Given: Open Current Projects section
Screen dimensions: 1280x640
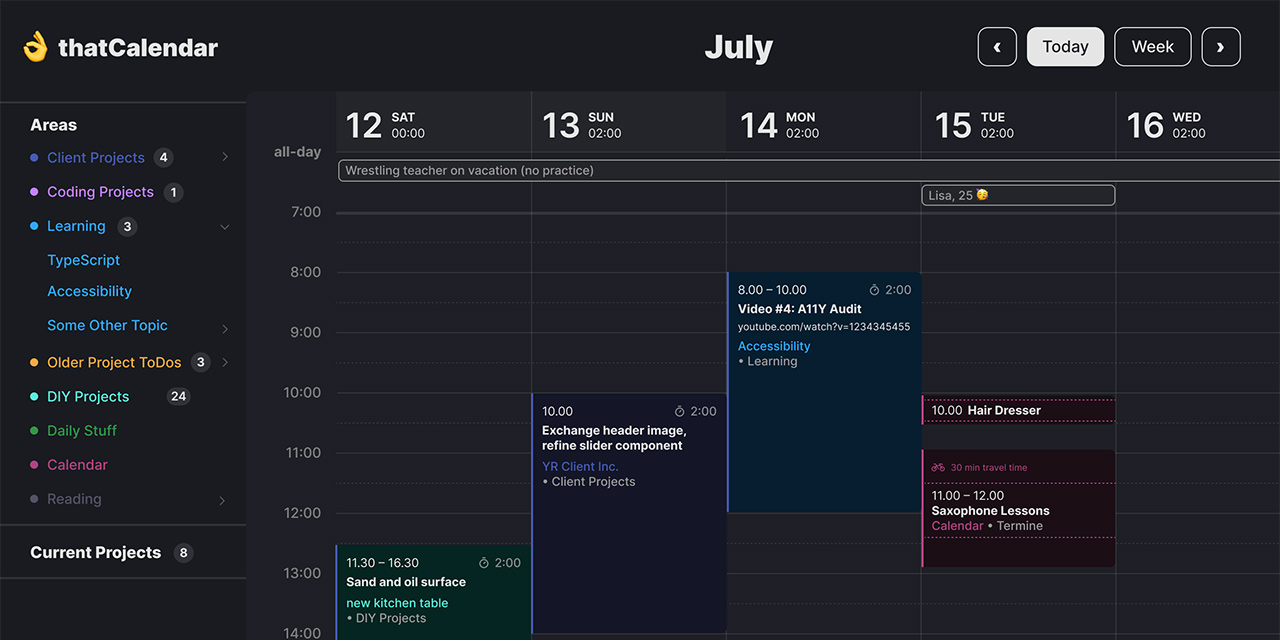Looking at the screenshot, I should 95,552.
